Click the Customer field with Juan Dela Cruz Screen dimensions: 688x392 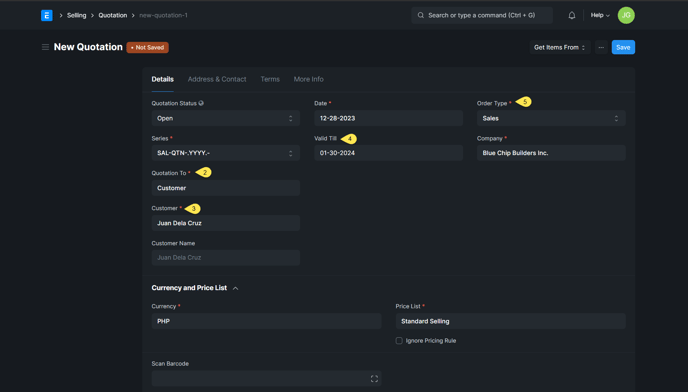tap(226, 223)
